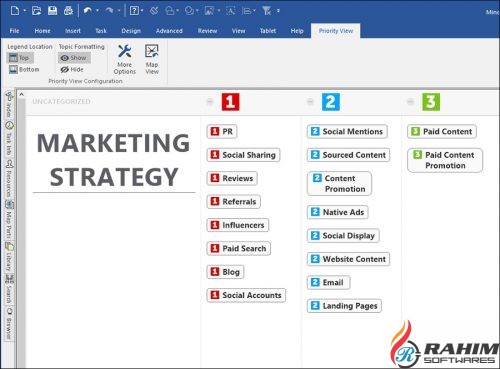The height and width of the screenshot is (369, 500).
Task: Switch to the Design ribbon tab
Action: tap(131, 31)
